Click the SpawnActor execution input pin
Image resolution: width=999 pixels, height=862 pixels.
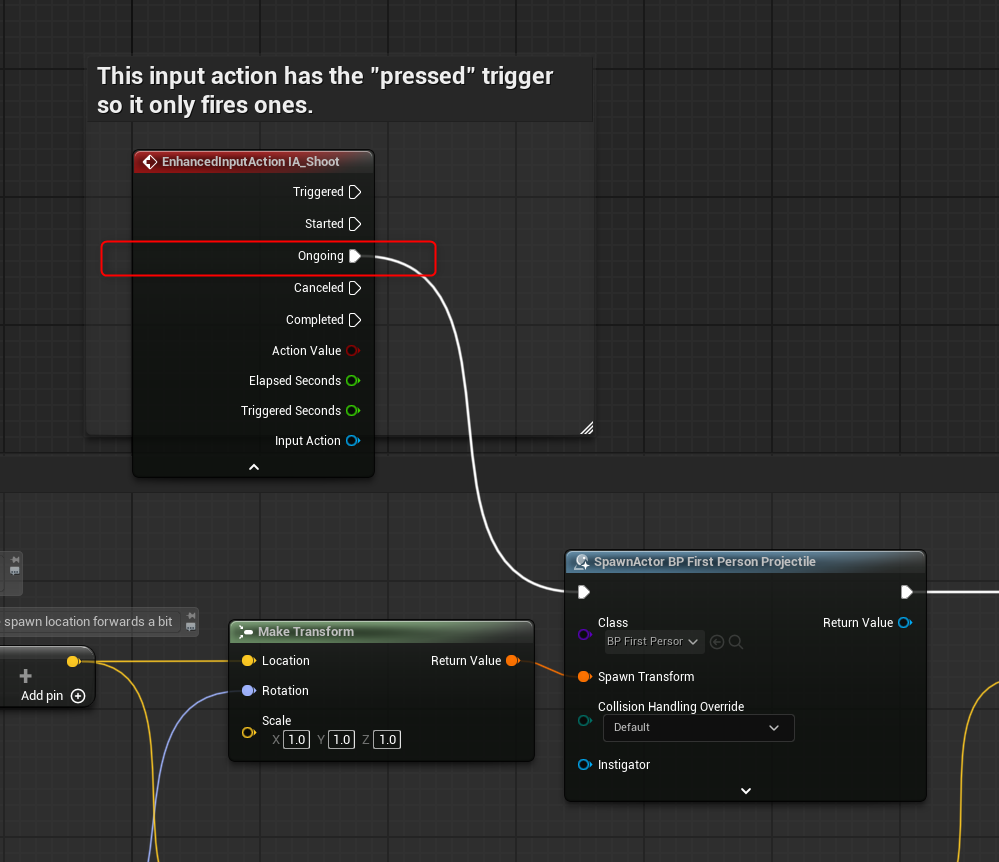[x=584, y=593]
